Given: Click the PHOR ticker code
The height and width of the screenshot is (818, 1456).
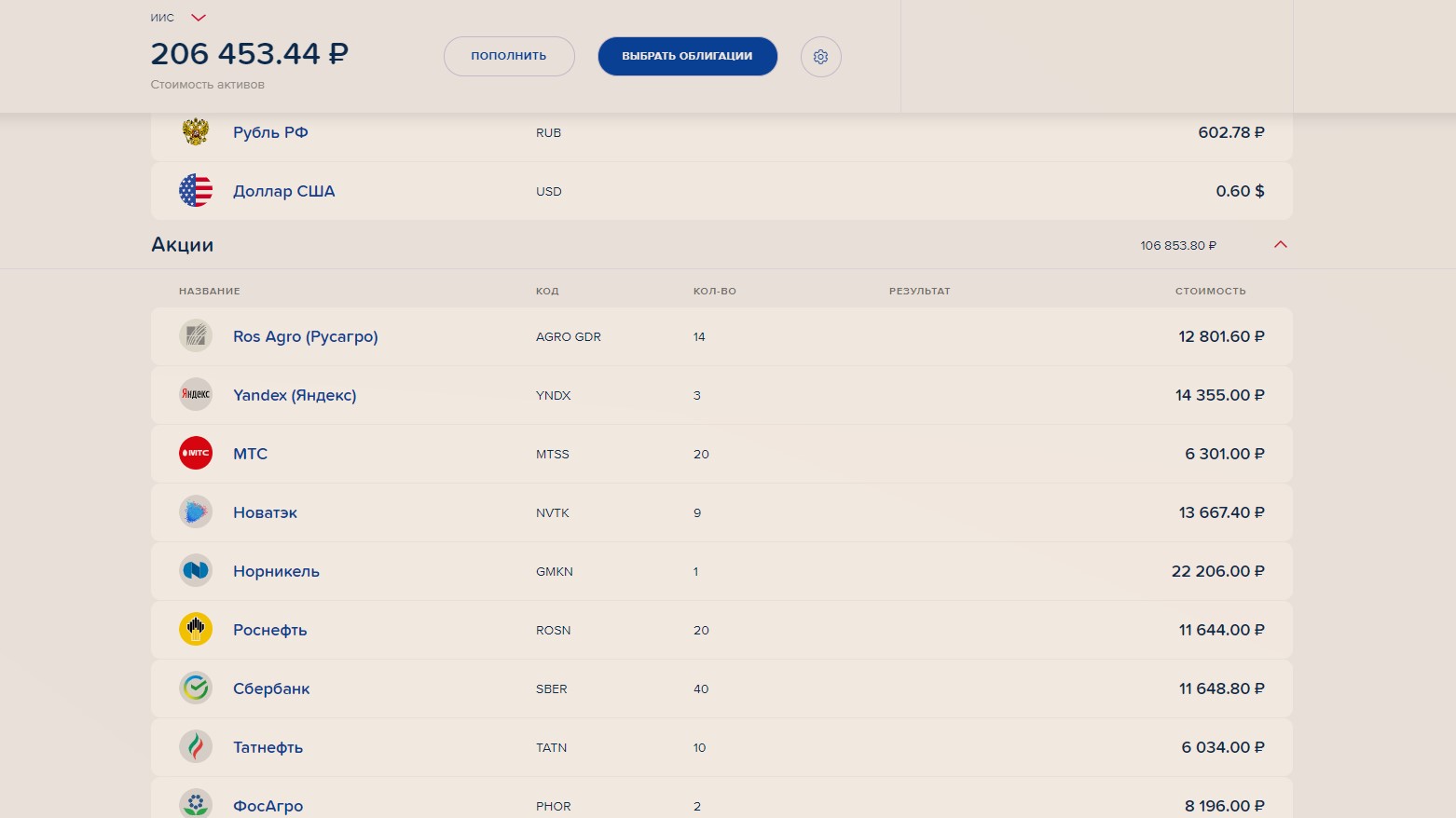Looking at the screenshot, I should [x=553, y=806].
